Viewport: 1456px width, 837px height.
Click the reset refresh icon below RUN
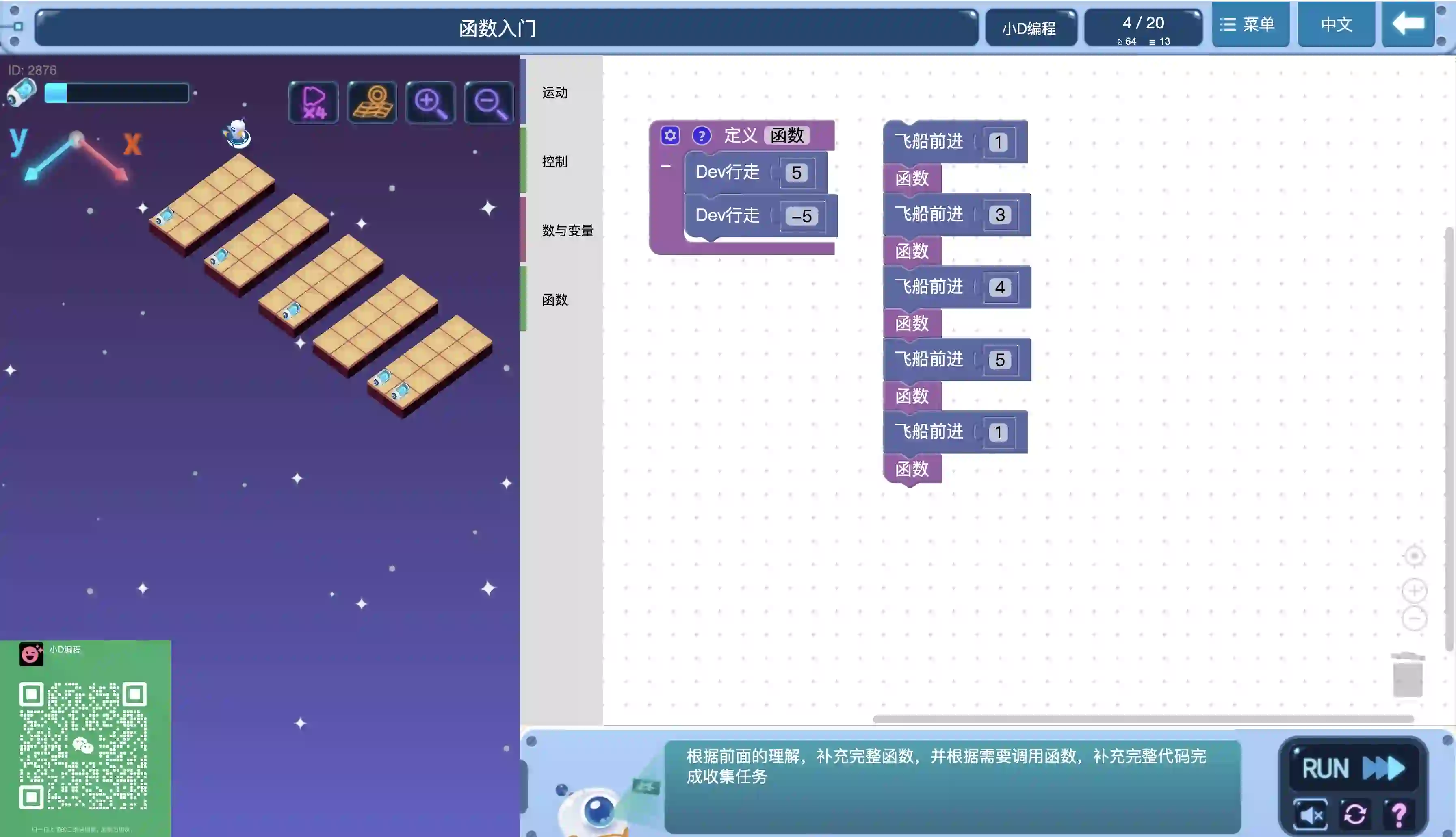tap(1355, 814)
